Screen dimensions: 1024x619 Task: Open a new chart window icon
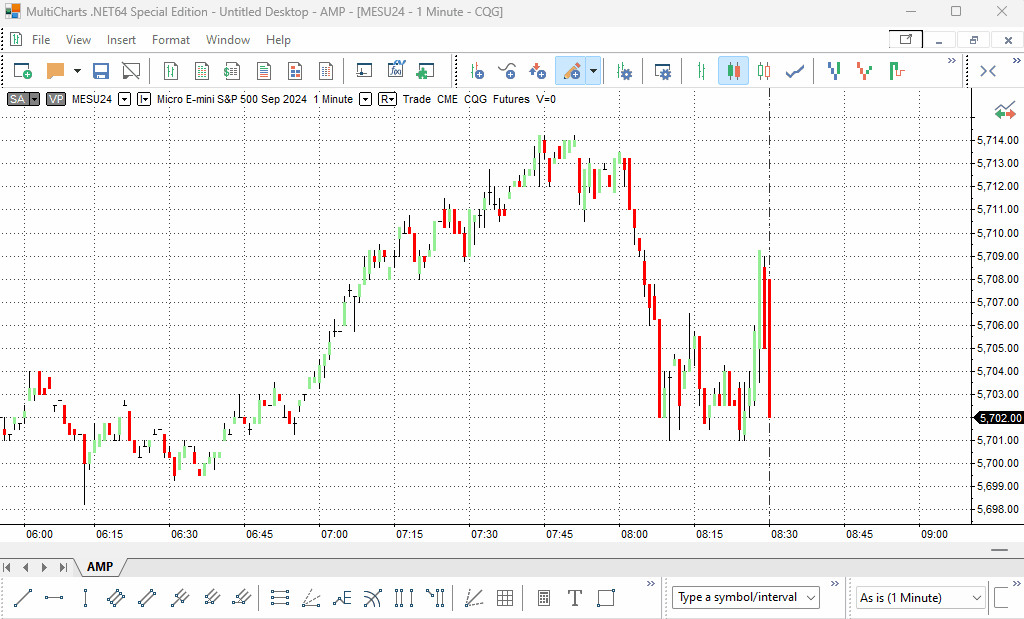(170, 71)
